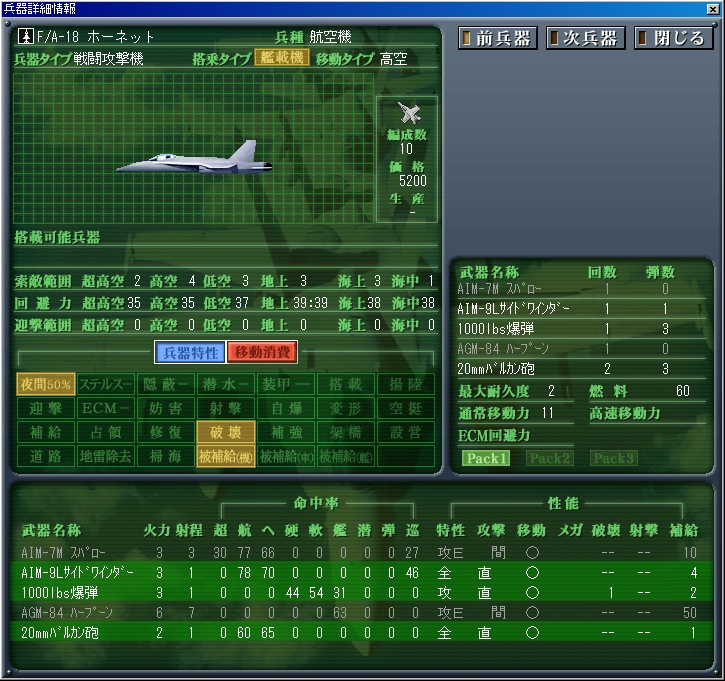
Task: Click the small aircraft silhouette icon
Action: (x=409, y=113)
